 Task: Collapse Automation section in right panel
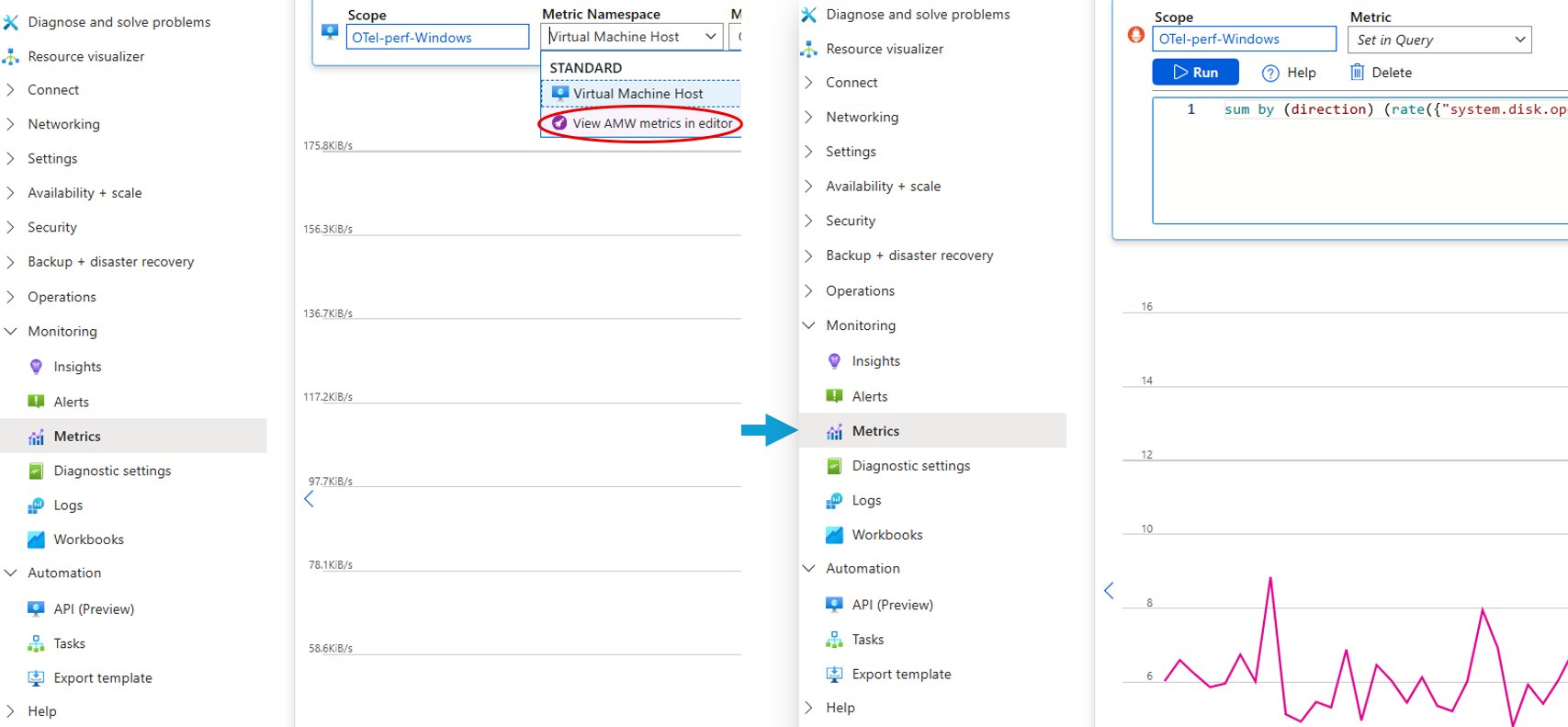click(x=808, y=569)
